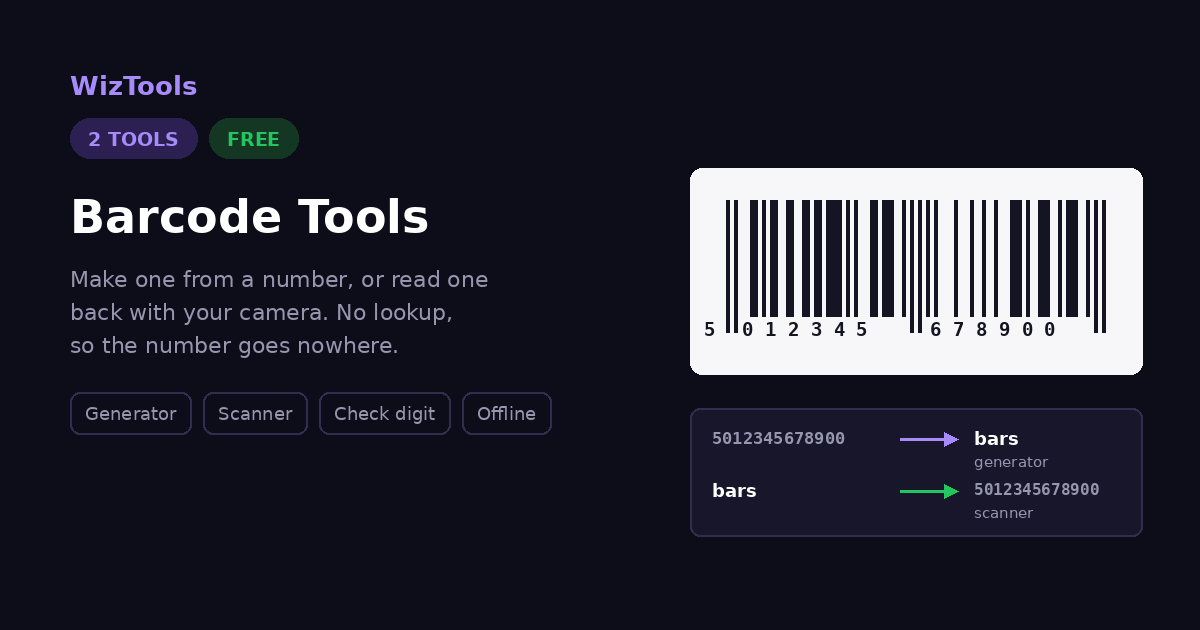Click the 5012345678900 result above scanner label

coord(1037,489)
